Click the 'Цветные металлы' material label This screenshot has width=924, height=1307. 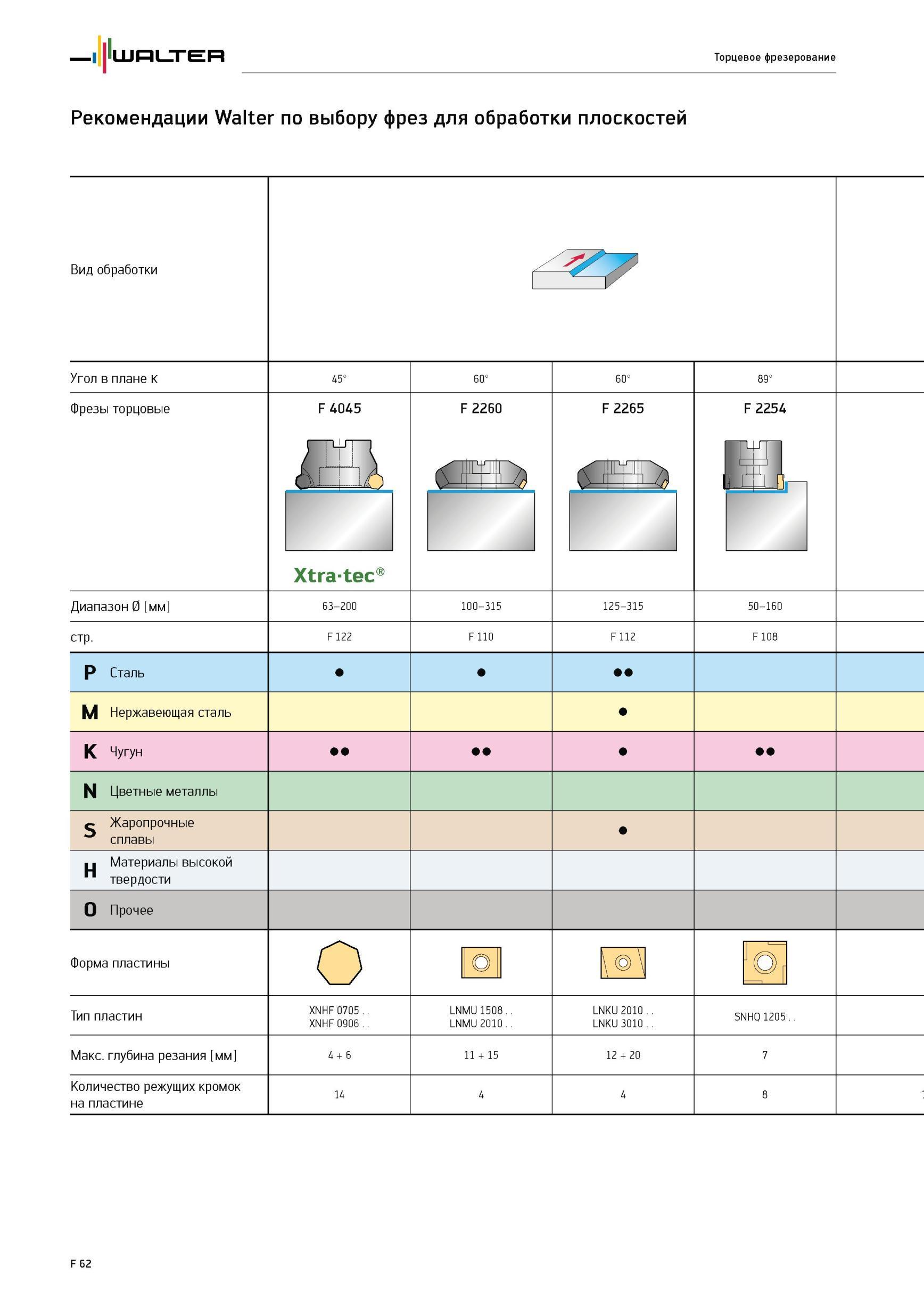click(164, 791)
